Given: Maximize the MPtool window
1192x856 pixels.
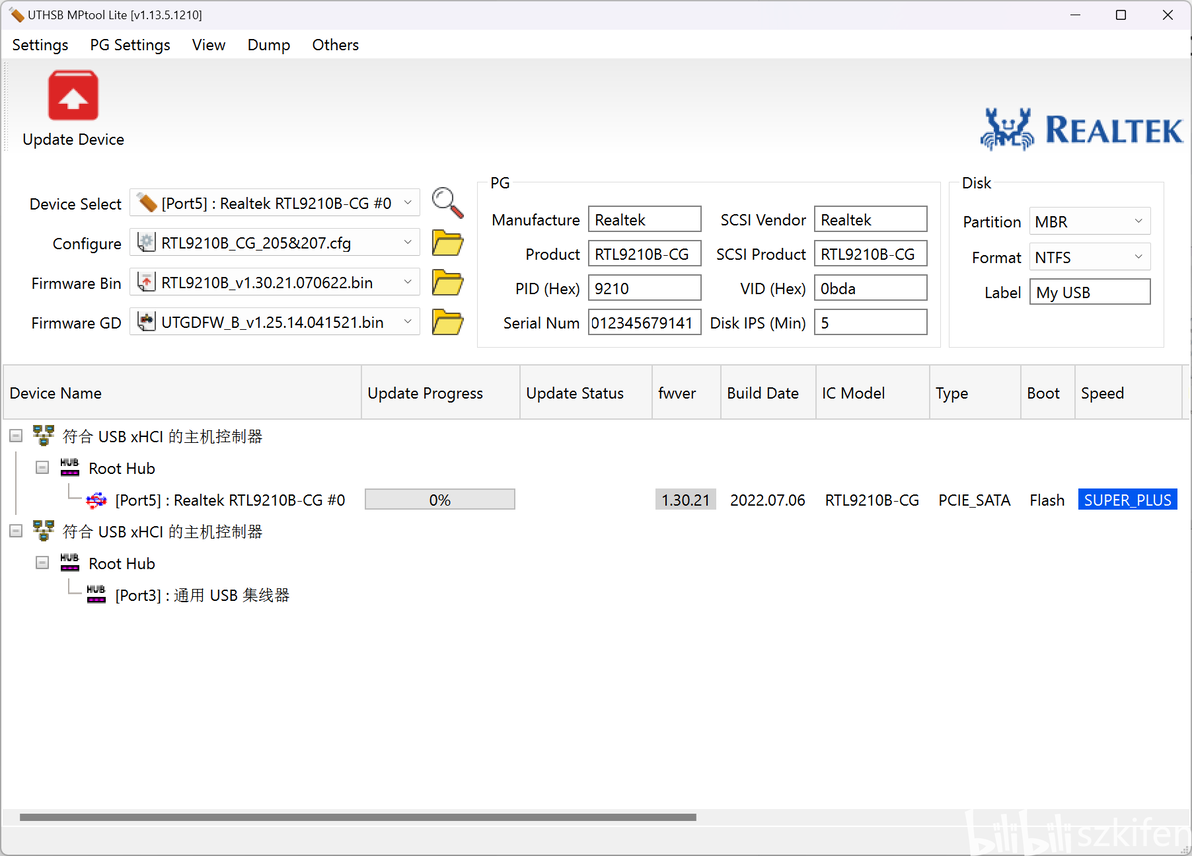Looking at the screenshot, I should click(x=1121, y=14).
